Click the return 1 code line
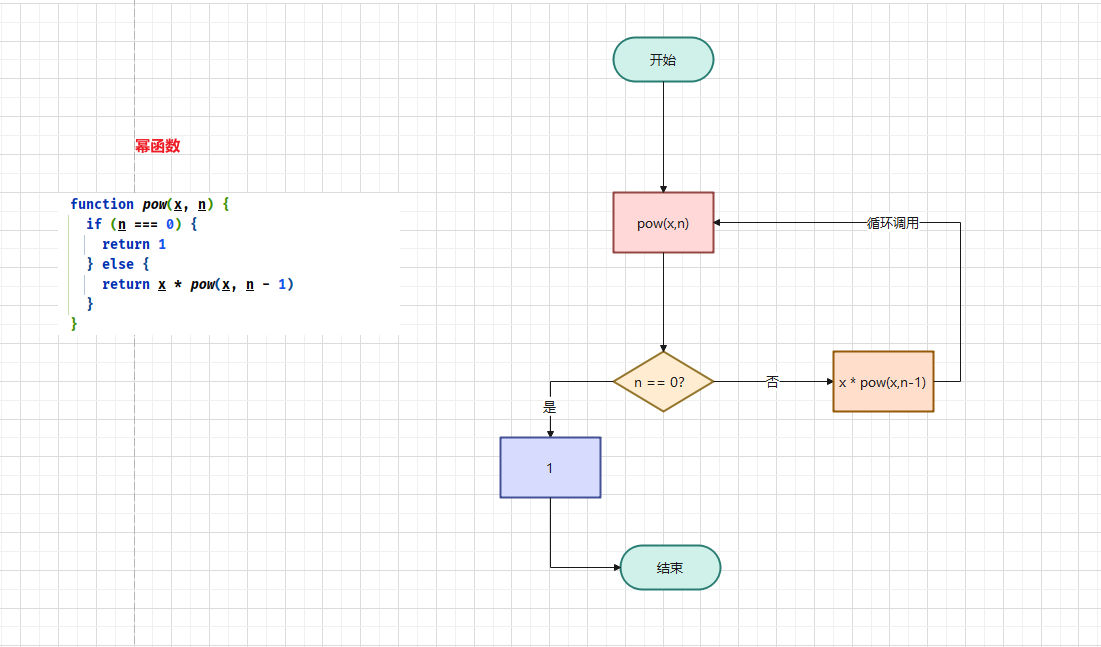The width and height of the screenshot is (1101, 647). tap(133, 244)
